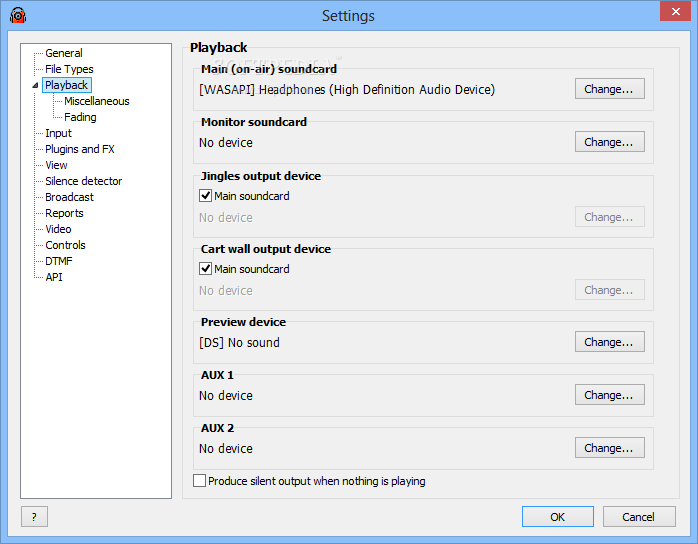Screen dimensions: 698x544
Task: Change the AUX 2 device
Action: (609, 448)
